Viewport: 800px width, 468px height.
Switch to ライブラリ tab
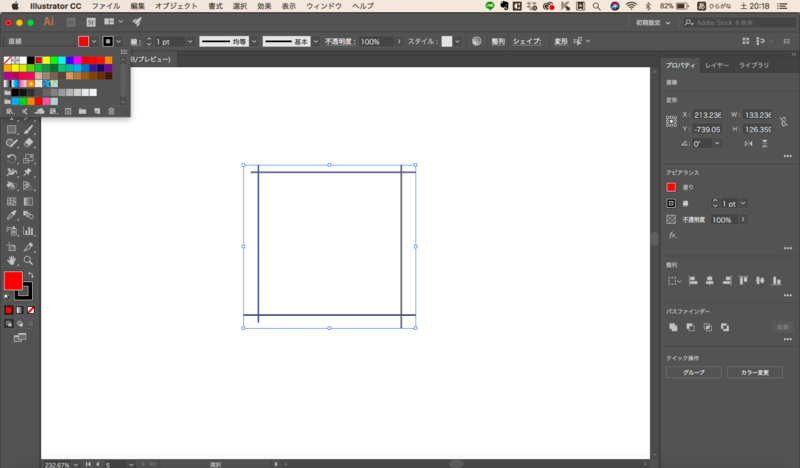(x=754, y=65)
